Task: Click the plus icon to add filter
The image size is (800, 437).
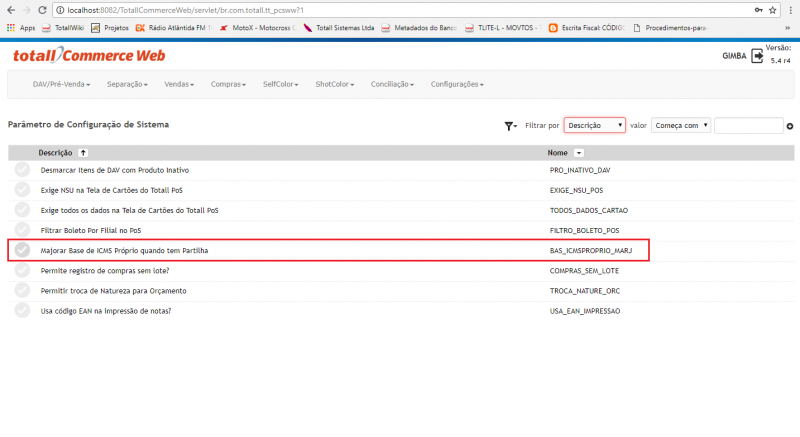Action: pyautogui.click(x=790, y=126)
